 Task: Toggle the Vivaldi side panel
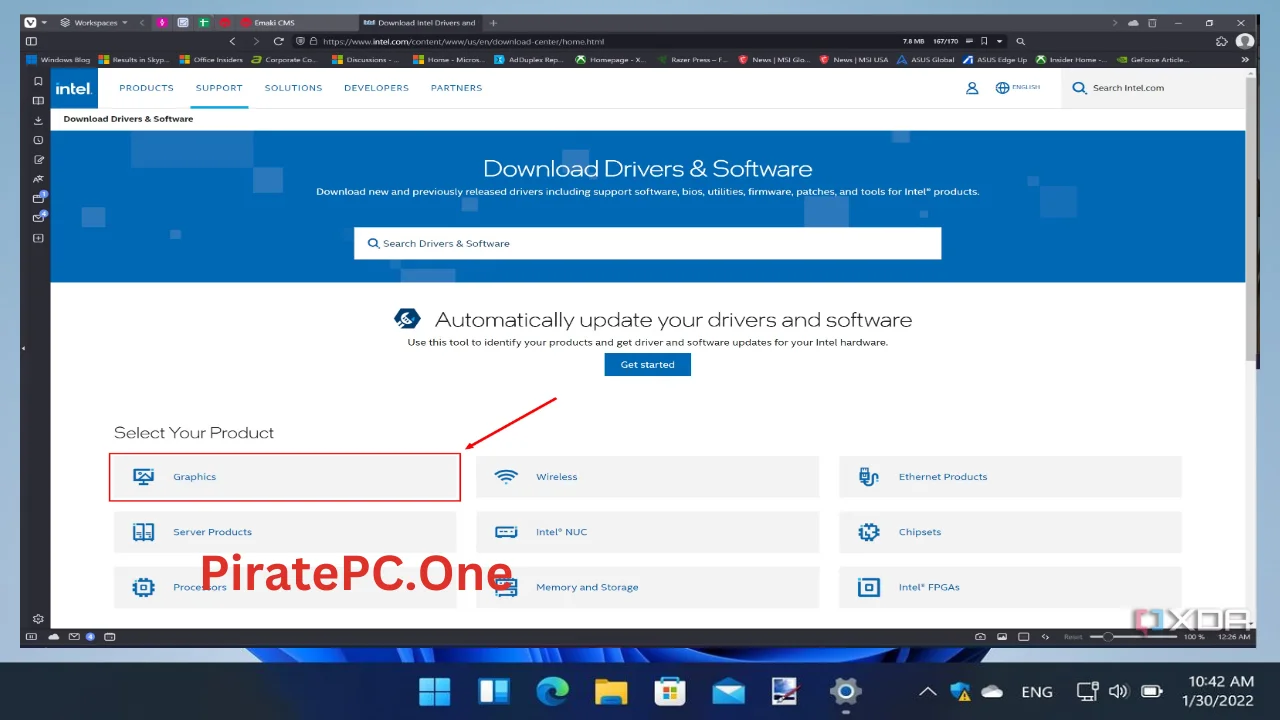31,41
